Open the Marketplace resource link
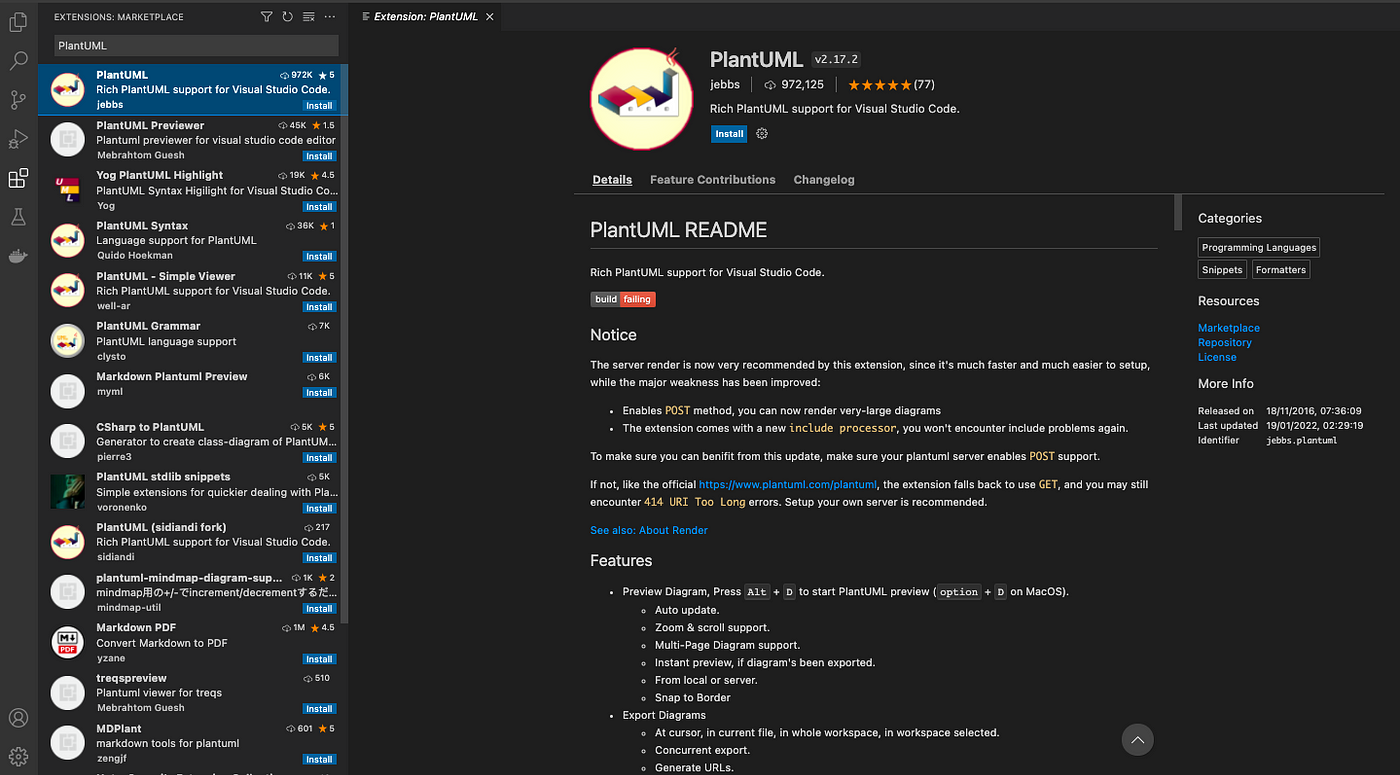 pyautogui.click(x=1229, y=328)
